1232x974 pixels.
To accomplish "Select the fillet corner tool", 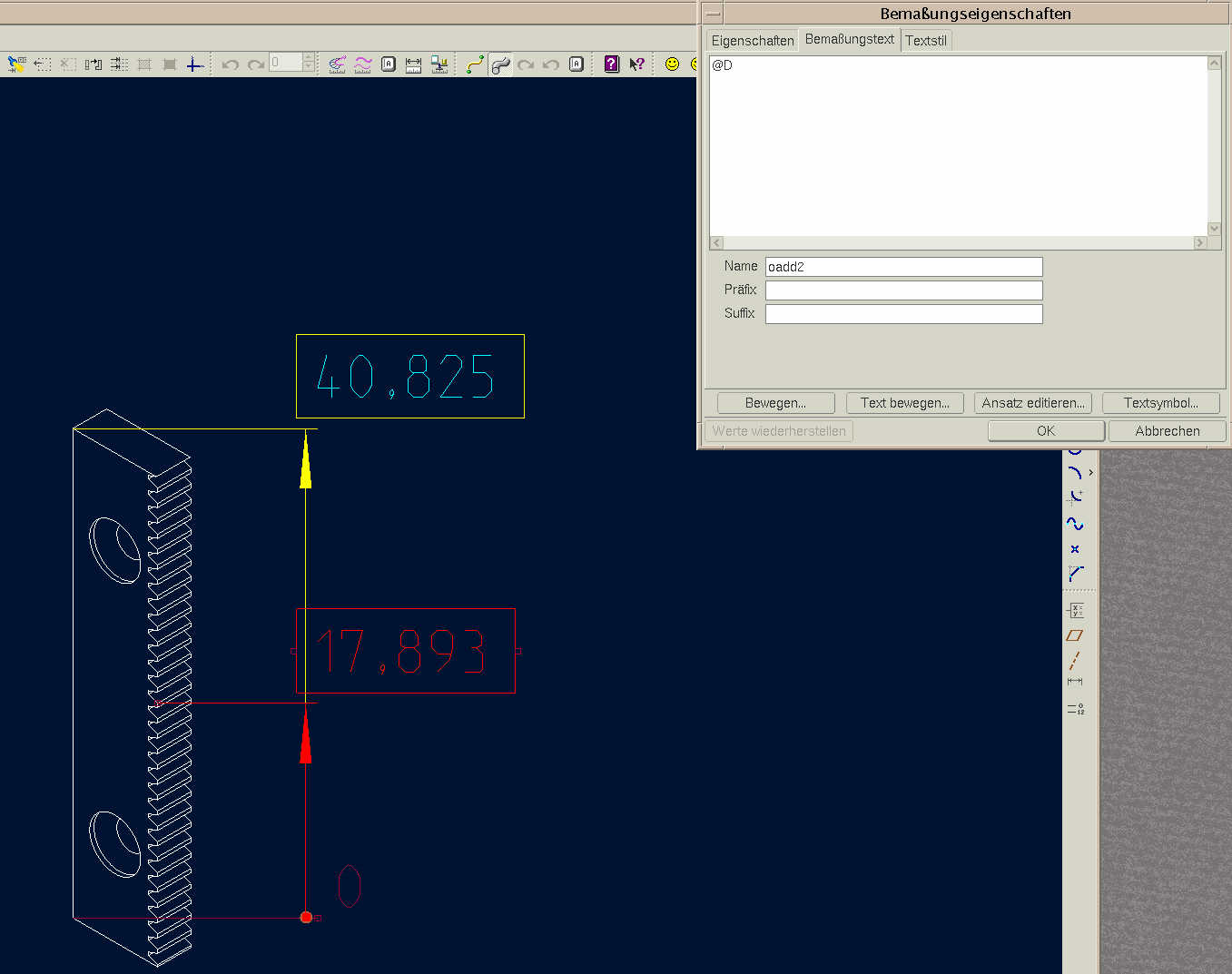I will click(x=1076, y=574).
